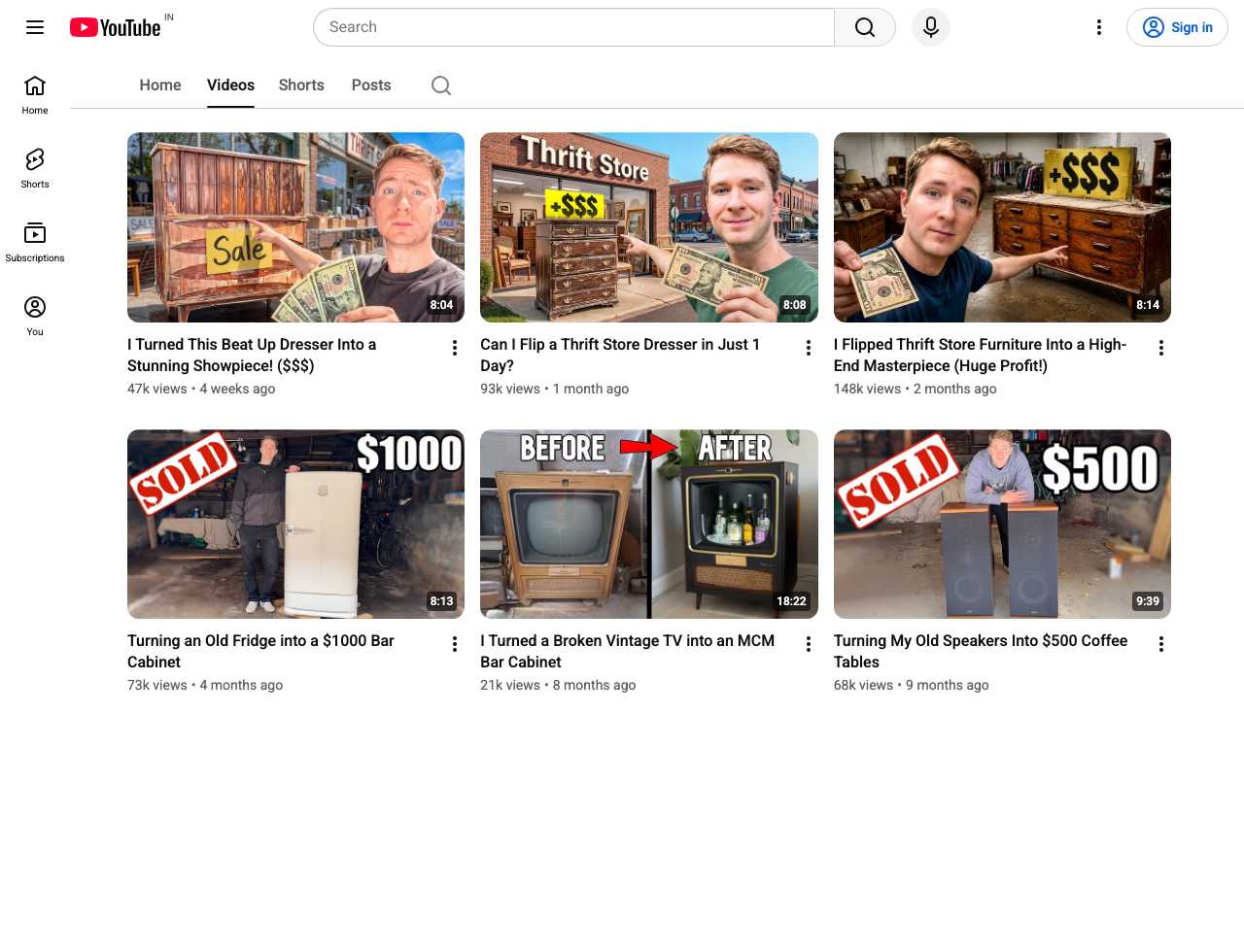Image resolution: width=1244 pixels, height=952 pixels.
Task: Open 'I Flipped Thrift Store Furniture' title
Action: [x=980, y=356]
